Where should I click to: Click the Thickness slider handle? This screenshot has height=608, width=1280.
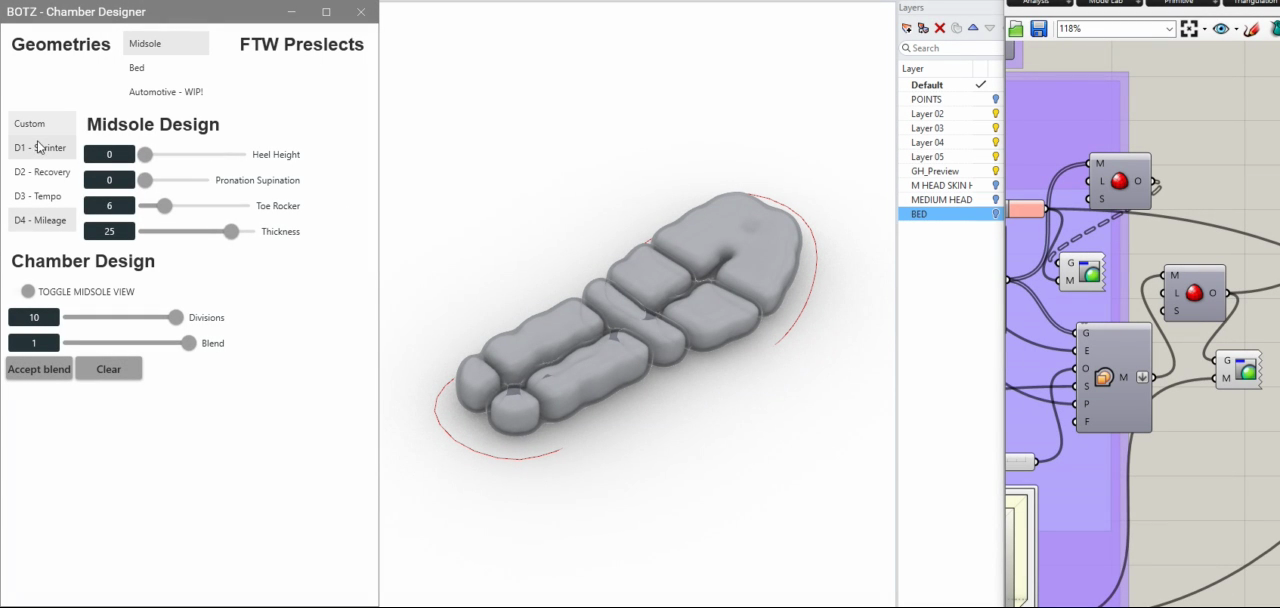point(231,231)
